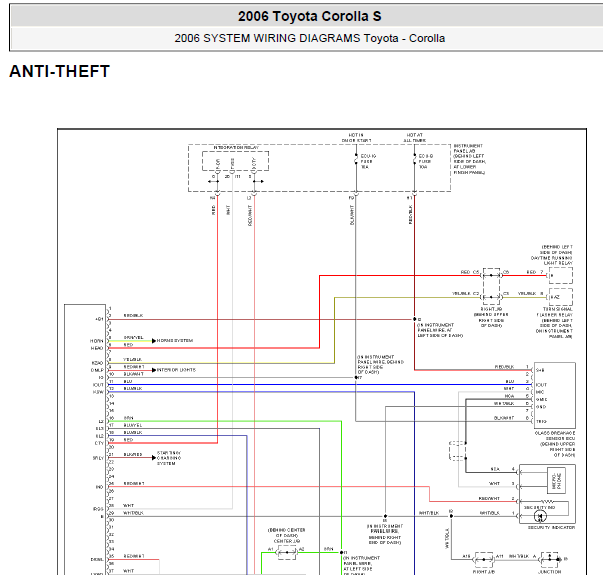Click the GND terminal on glass breakage ECU
Viewport: 603px width, 575px height.
coord(540,407)
